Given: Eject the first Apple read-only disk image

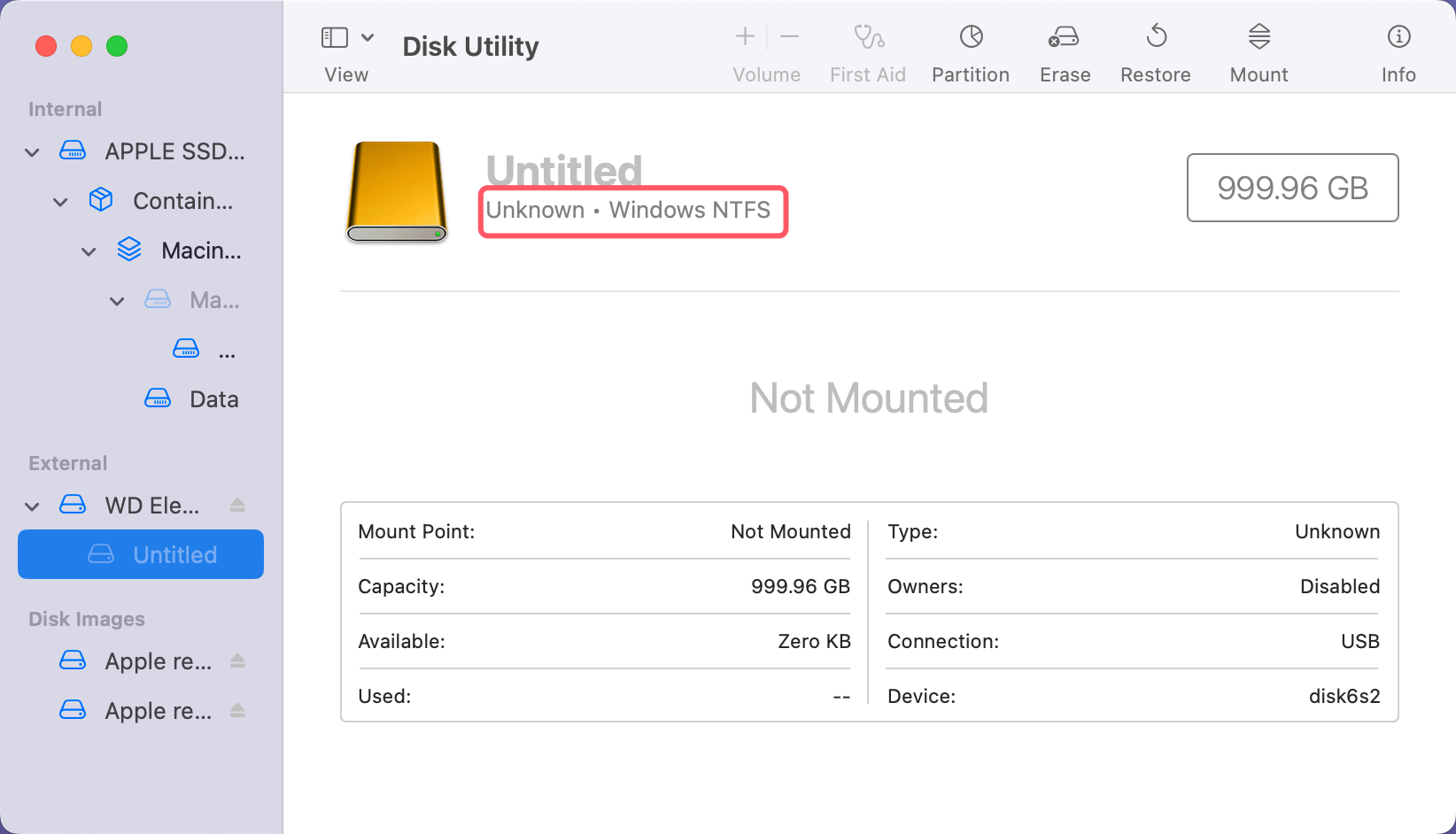Looking at the screenshot, I should pos(237,660).
